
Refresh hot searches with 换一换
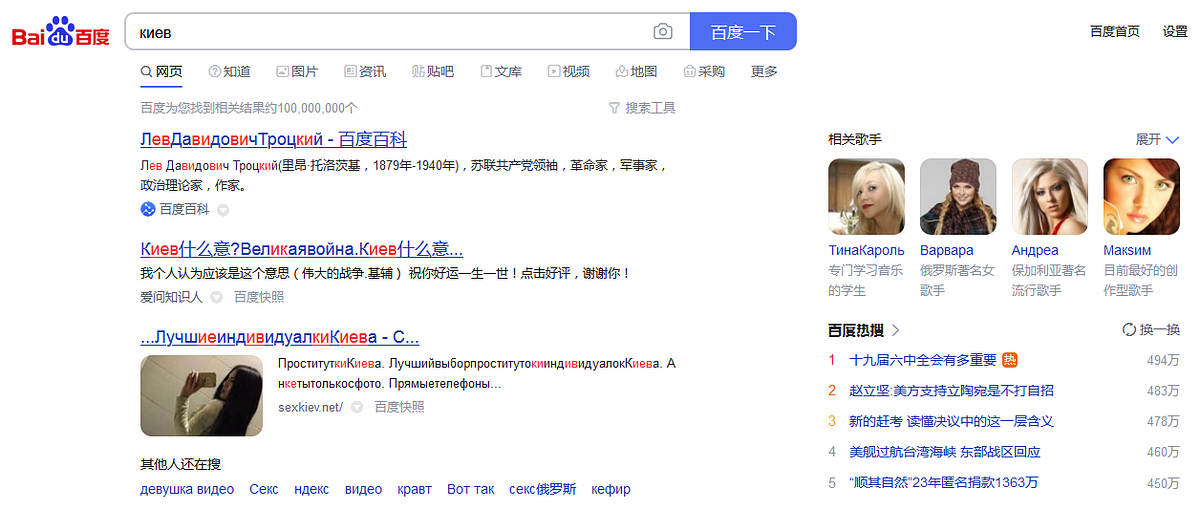pos(1152,329)
